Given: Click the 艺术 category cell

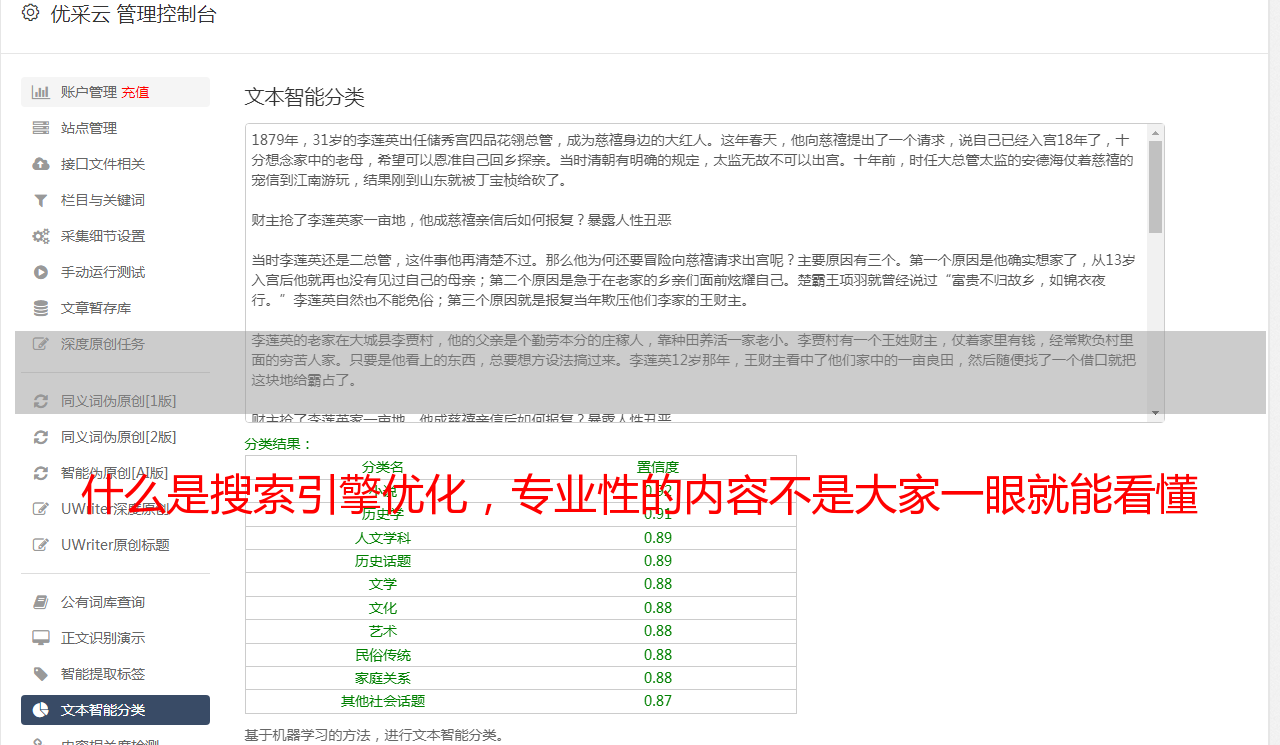Looking at the screenshot, I should point(383,631).
